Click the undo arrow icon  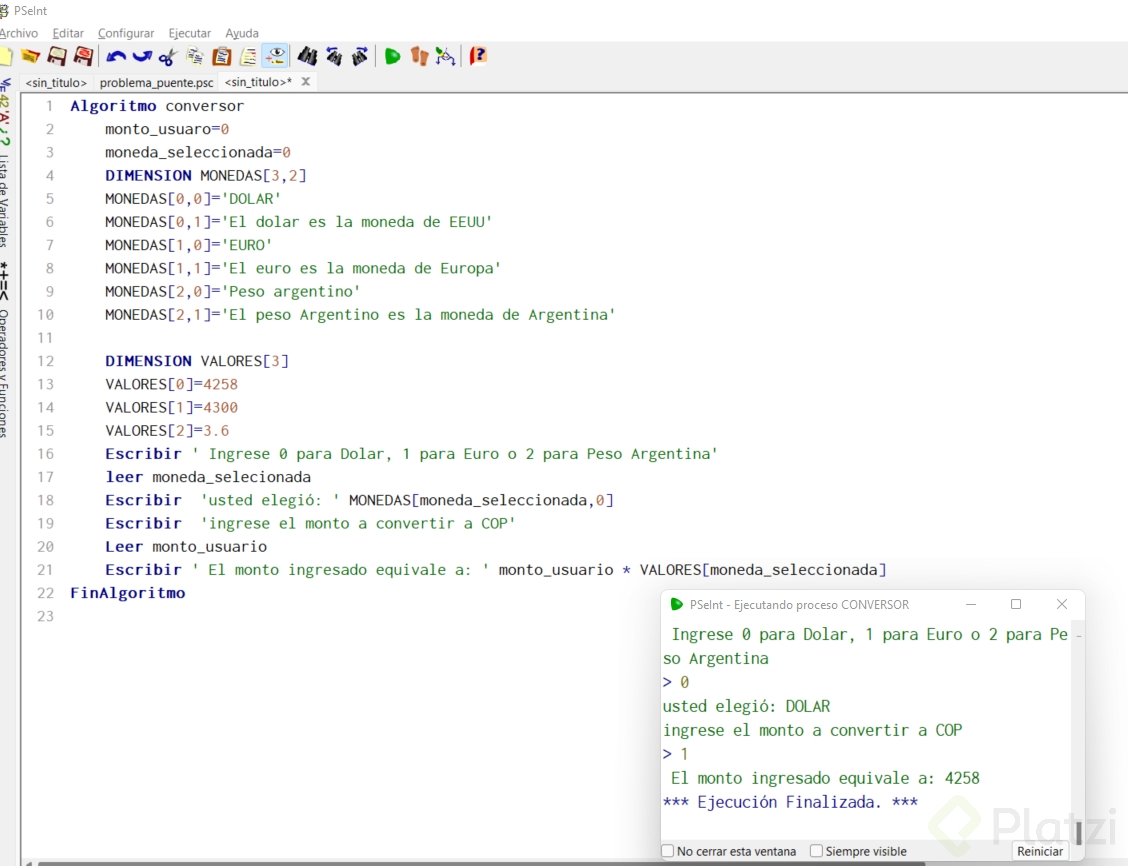tap(116, 57)
